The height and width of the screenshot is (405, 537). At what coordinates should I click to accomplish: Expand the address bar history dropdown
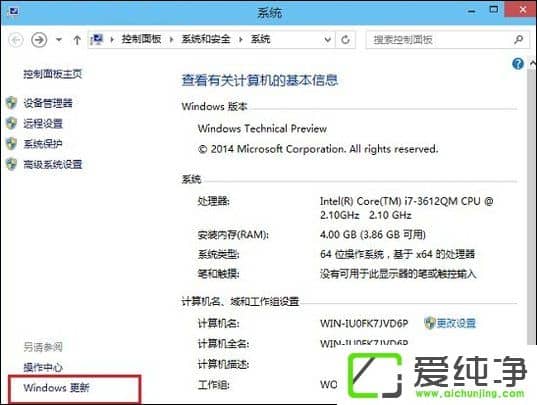327,40
